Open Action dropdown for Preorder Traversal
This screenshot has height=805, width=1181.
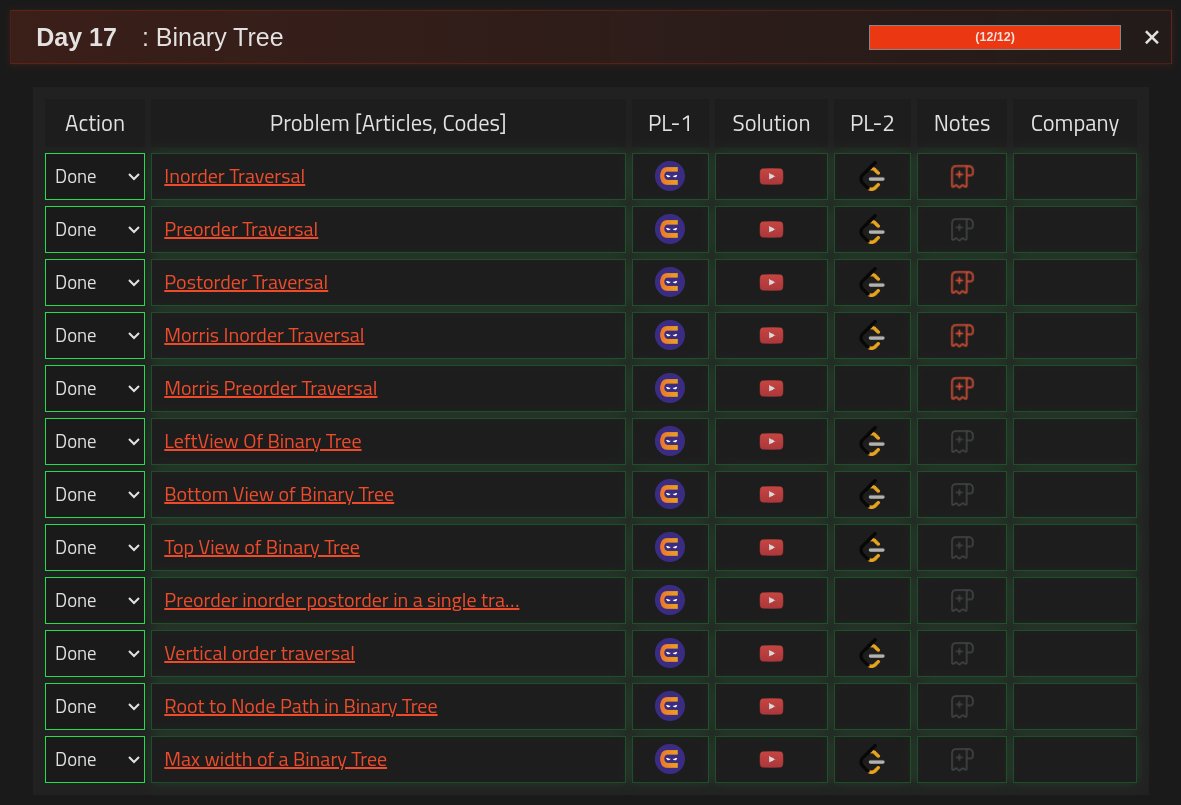pos(95,229)
